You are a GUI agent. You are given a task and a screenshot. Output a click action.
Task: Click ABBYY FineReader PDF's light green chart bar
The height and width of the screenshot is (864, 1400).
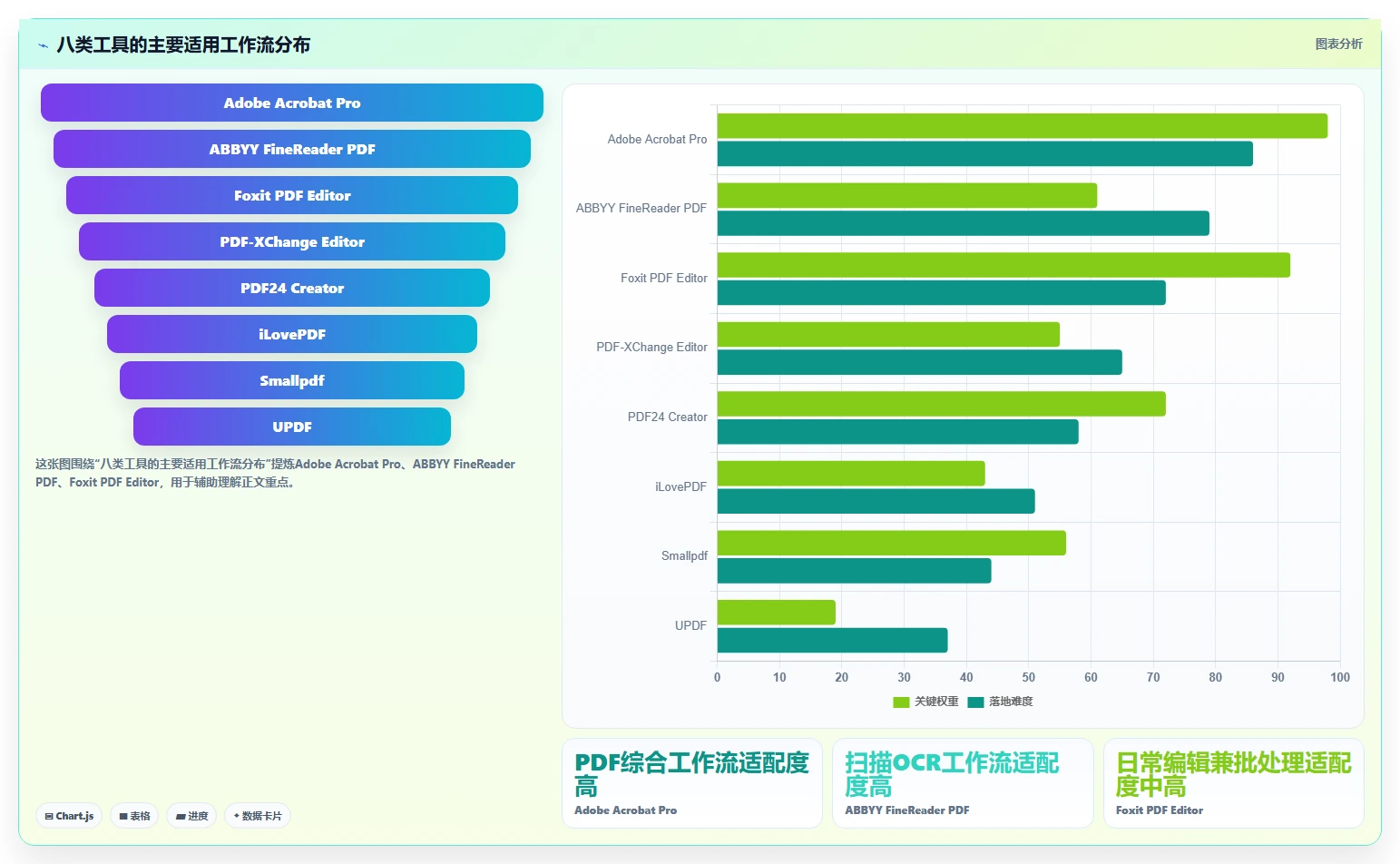pos(907,195)
